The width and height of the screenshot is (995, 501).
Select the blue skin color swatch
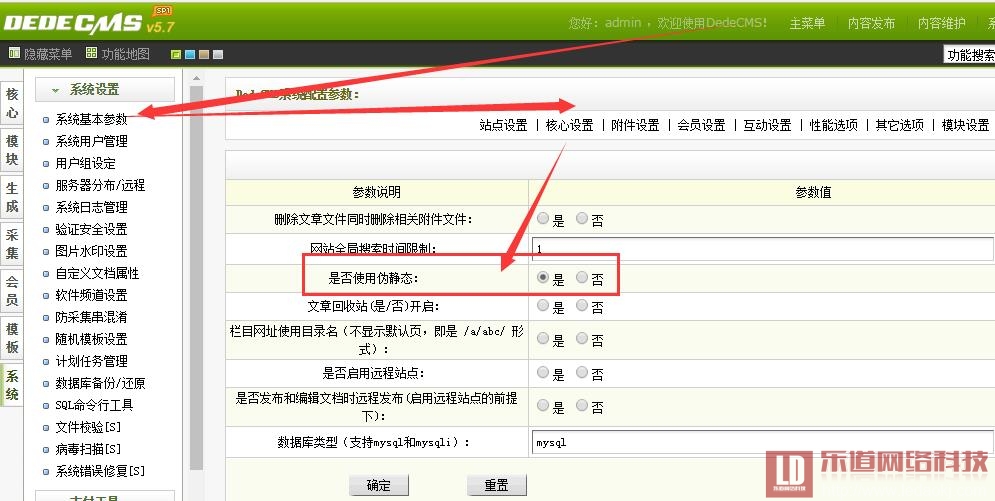190,55
